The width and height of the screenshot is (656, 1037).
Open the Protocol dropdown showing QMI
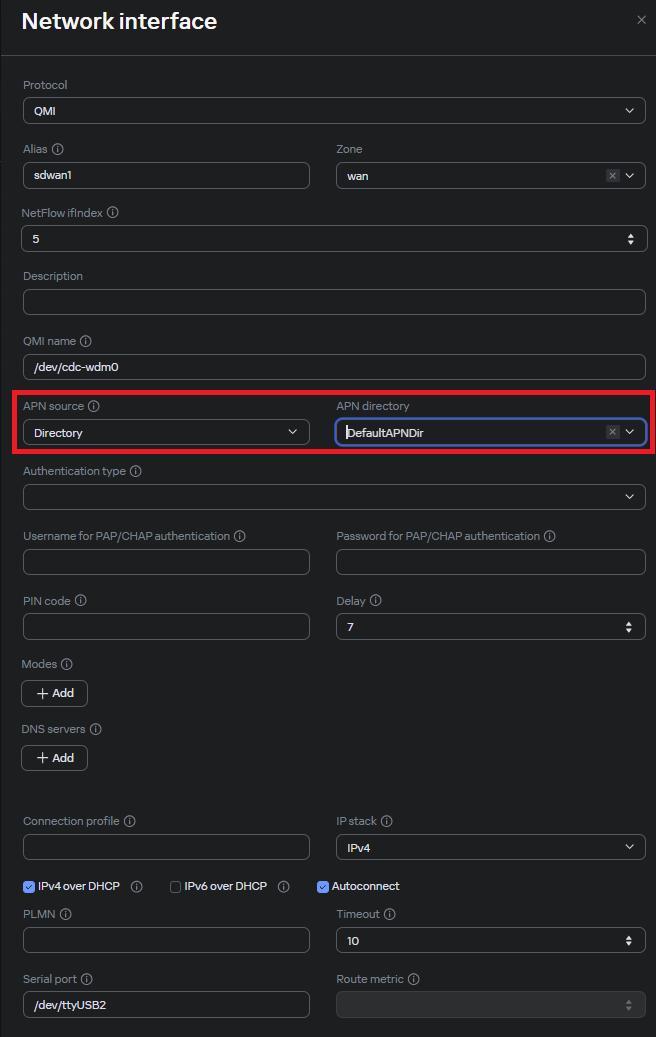click(x=334, y=111)
